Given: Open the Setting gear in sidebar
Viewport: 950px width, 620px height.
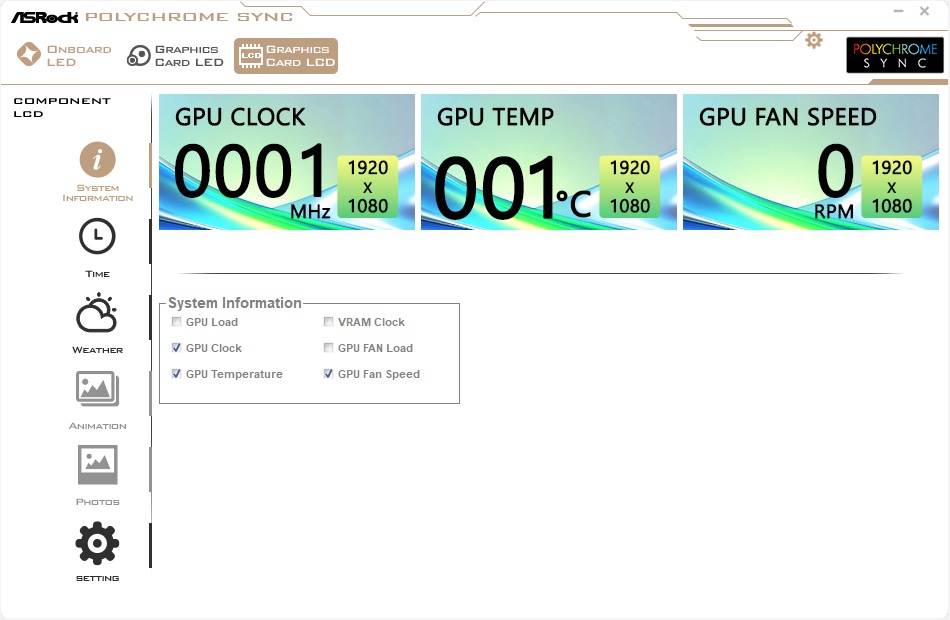Looking at the screenshot, I should [x=97, y=543].
